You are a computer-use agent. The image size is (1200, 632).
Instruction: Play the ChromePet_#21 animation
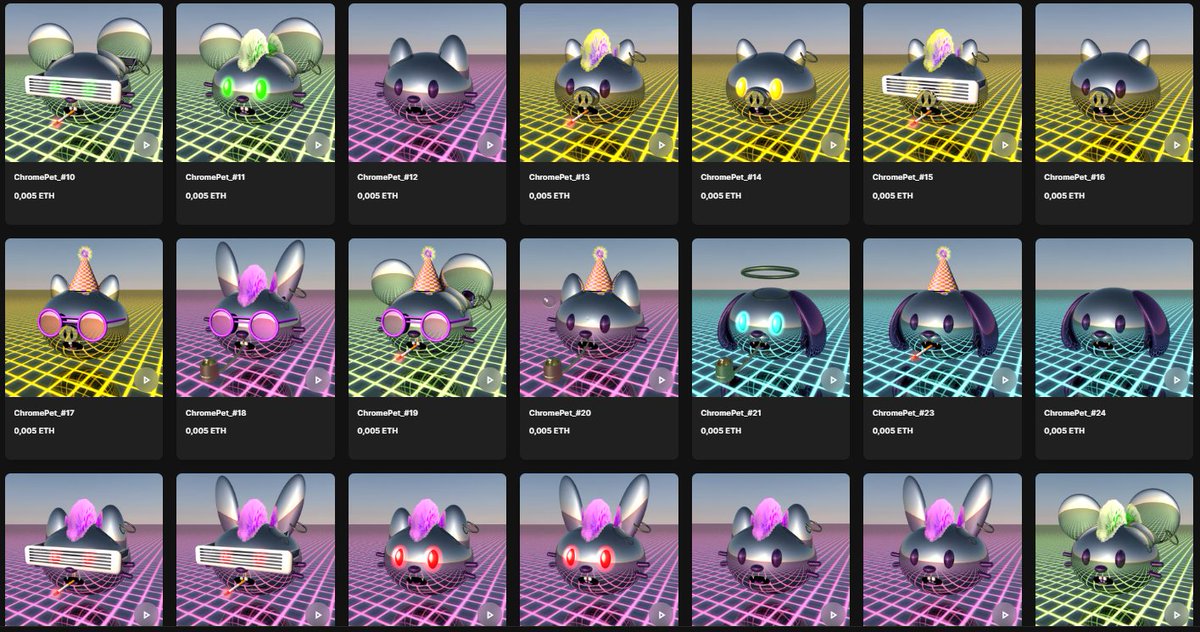coord(833,380)
